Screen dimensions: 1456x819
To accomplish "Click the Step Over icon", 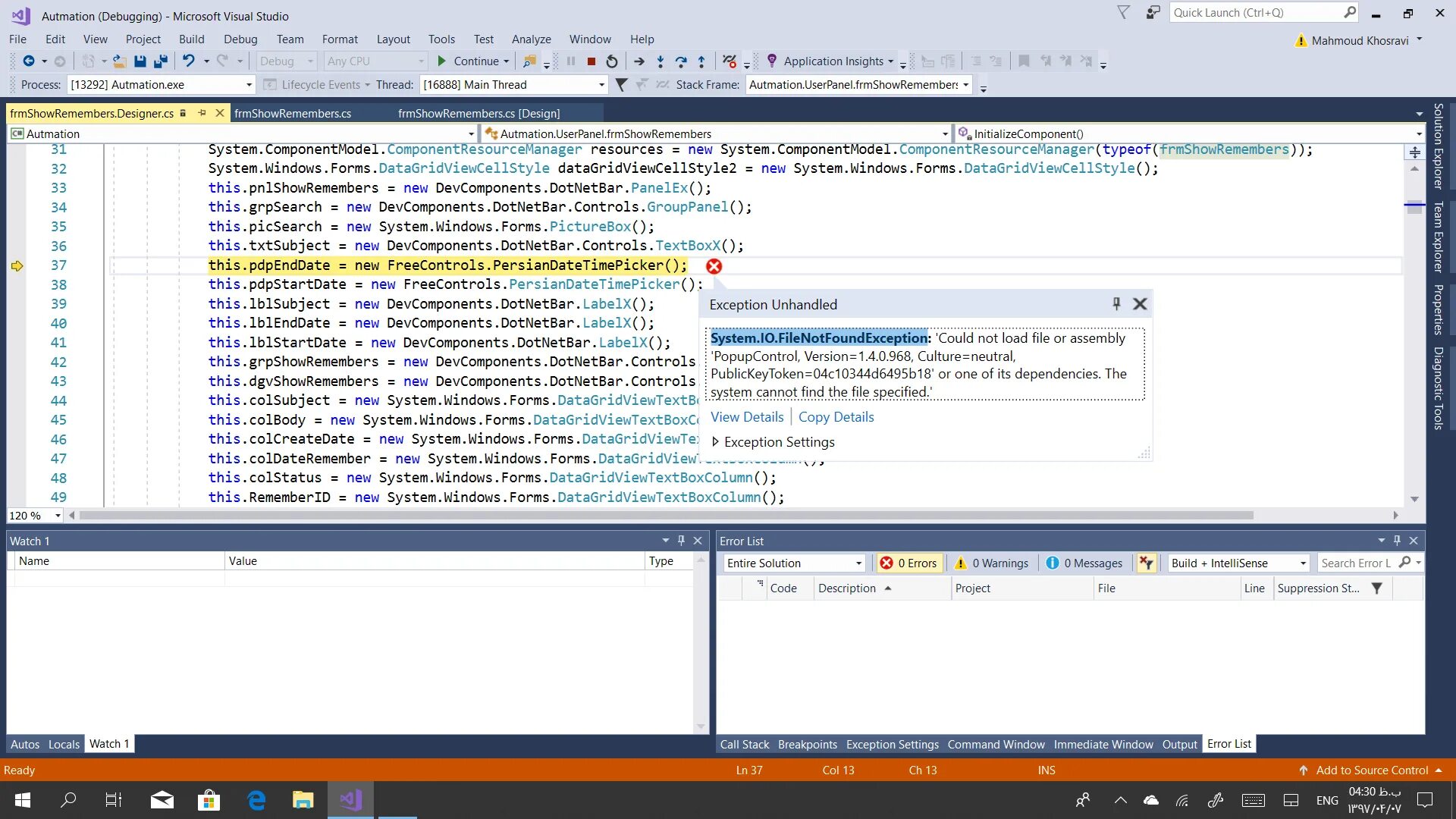I will 680,61.
